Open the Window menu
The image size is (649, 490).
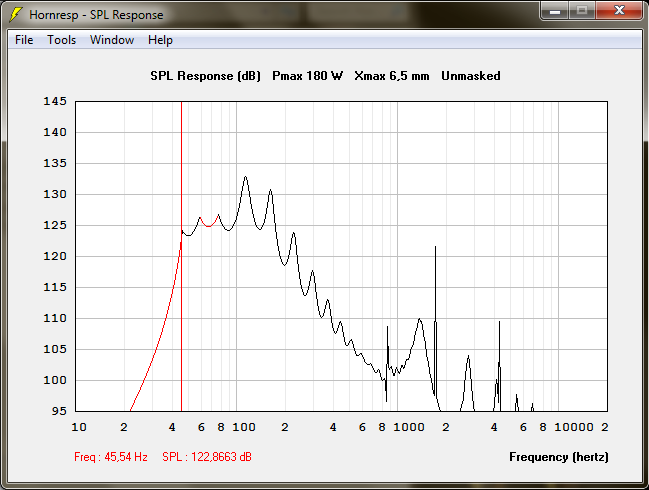coord(112,40)
